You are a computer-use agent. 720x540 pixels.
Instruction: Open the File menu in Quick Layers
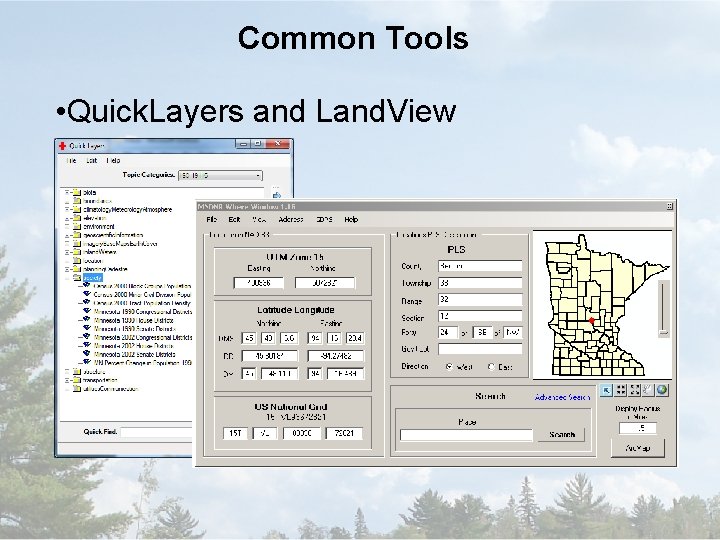coord(71,160)
